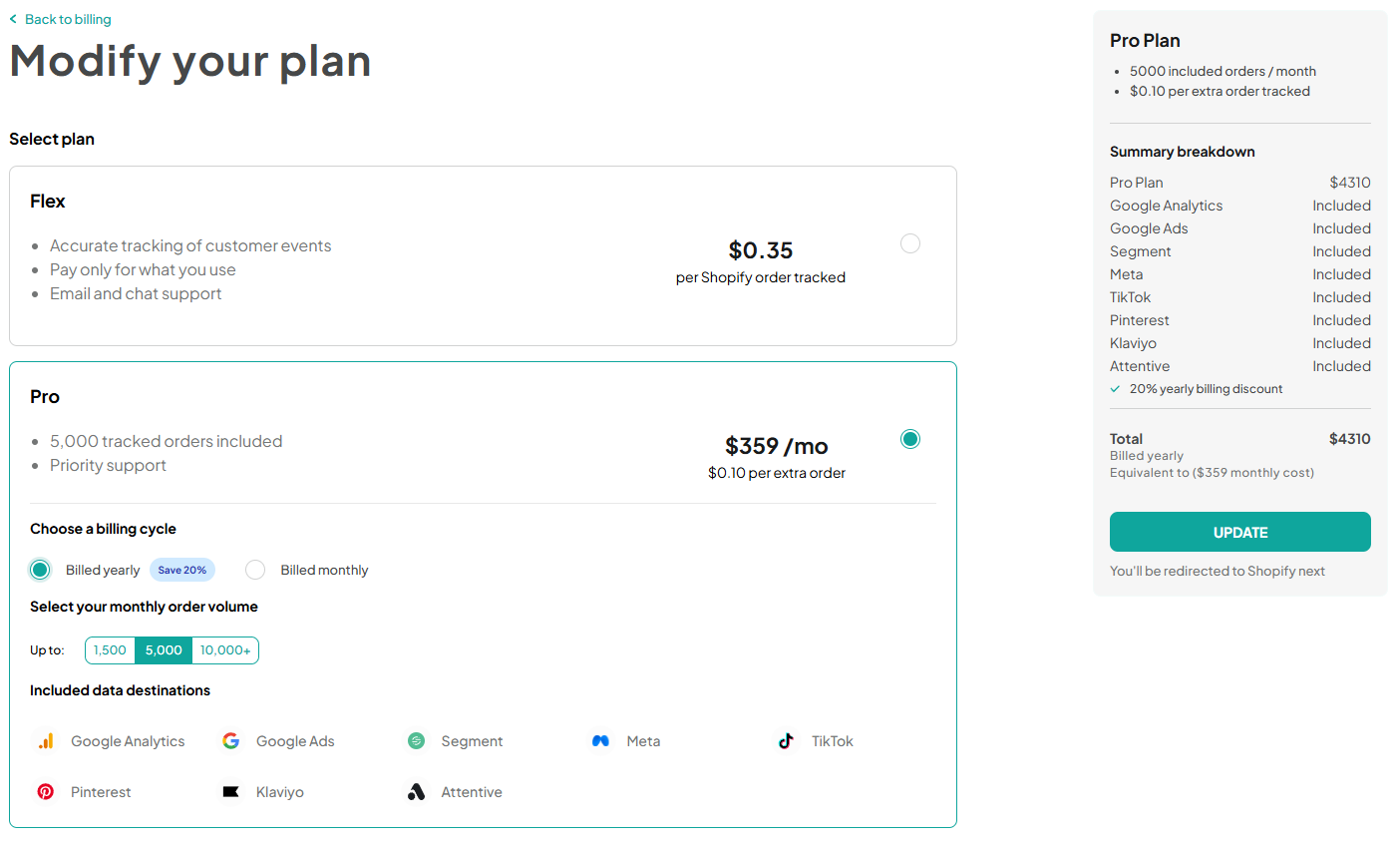Image resolution: width=1400 pixels, height=849 pixels.
Task: Select the Flex plan radio button
Action: click(x=910, y=243)
